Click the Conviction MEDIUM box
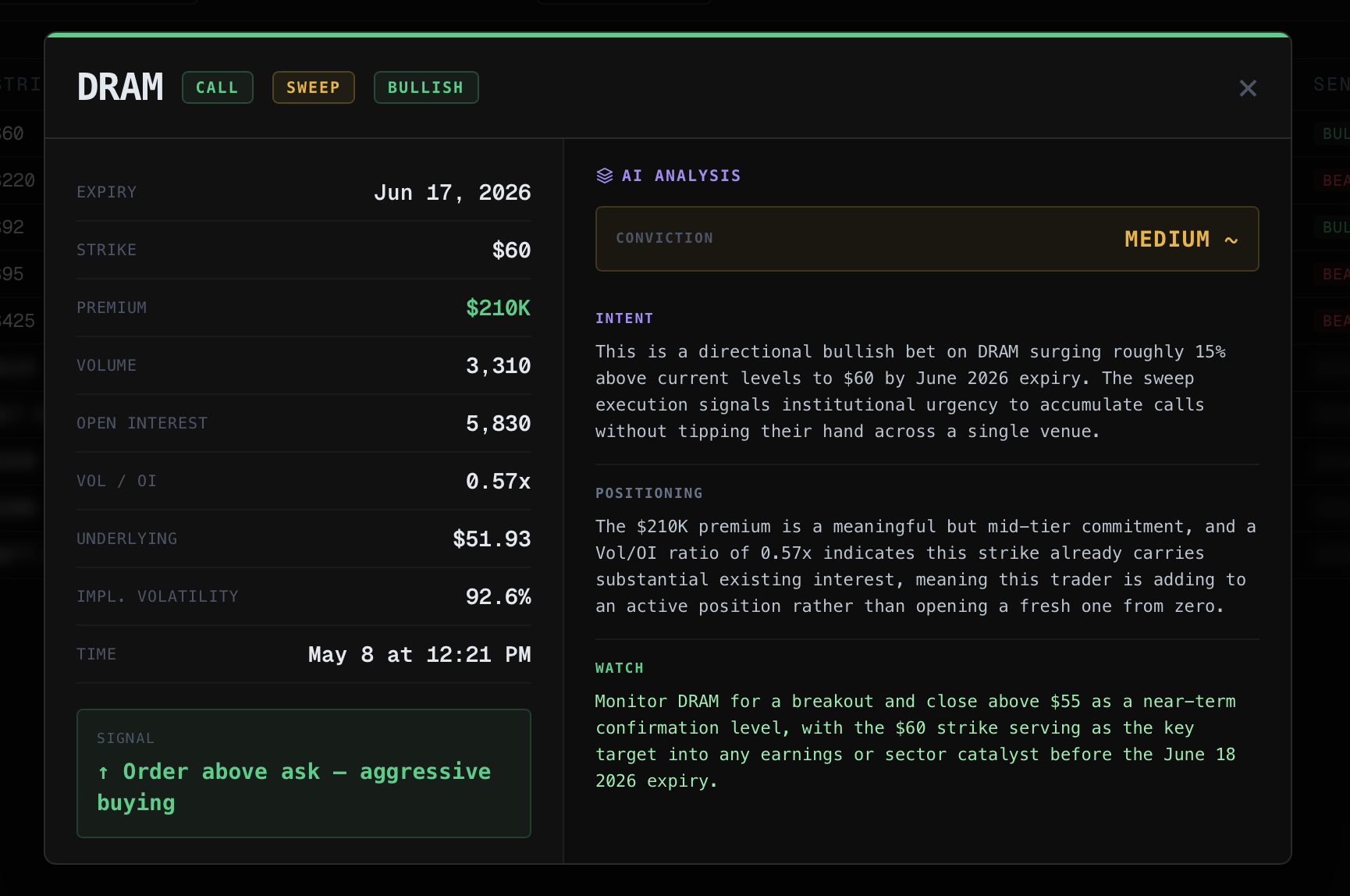1350x896 pixels. click(927, 239)
